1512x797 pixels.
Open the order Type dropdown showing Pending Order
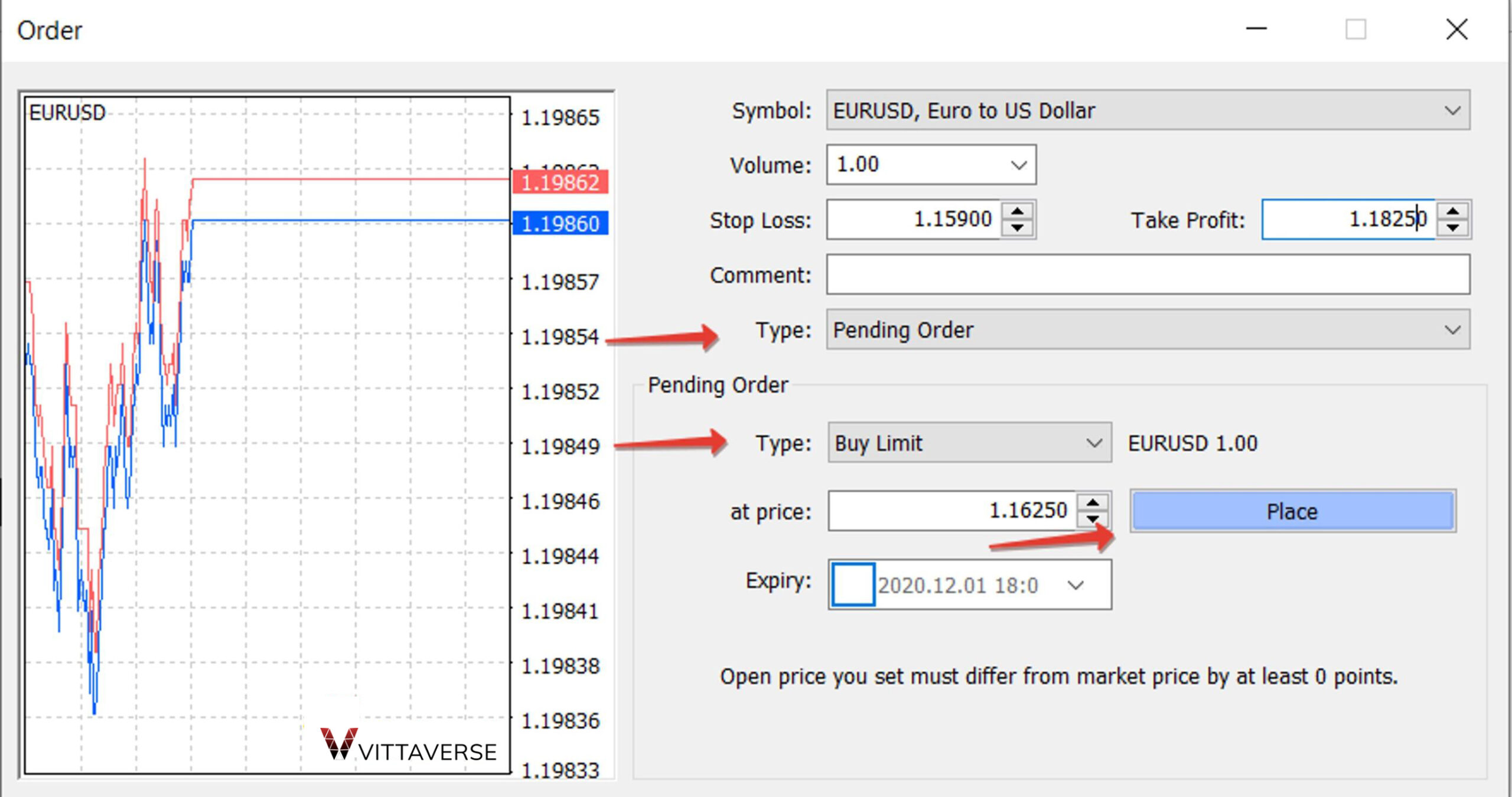(x=1148, y=329)
